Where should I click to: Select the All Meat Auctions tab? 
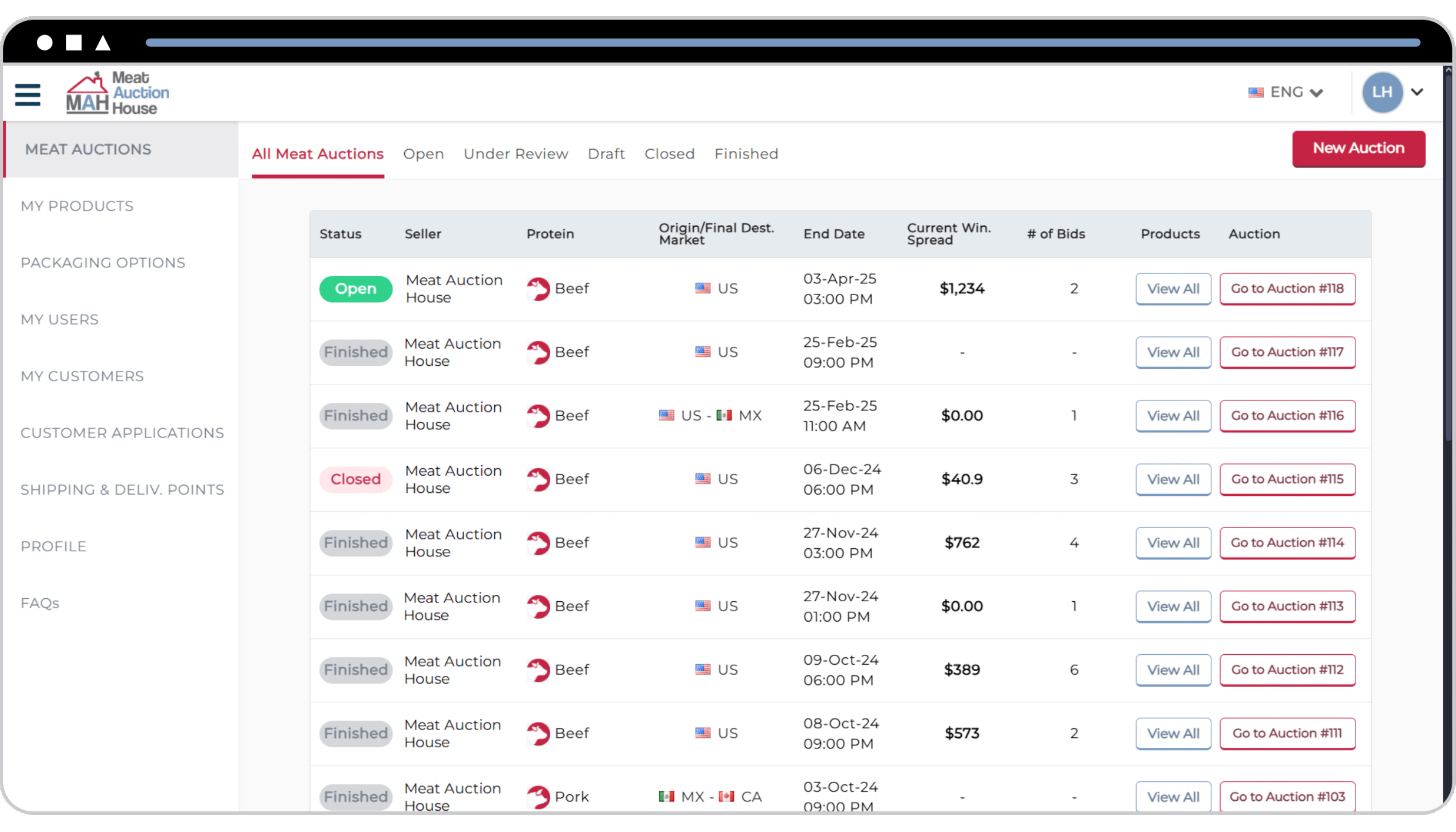pyautogui.click(x=318, y=154)
